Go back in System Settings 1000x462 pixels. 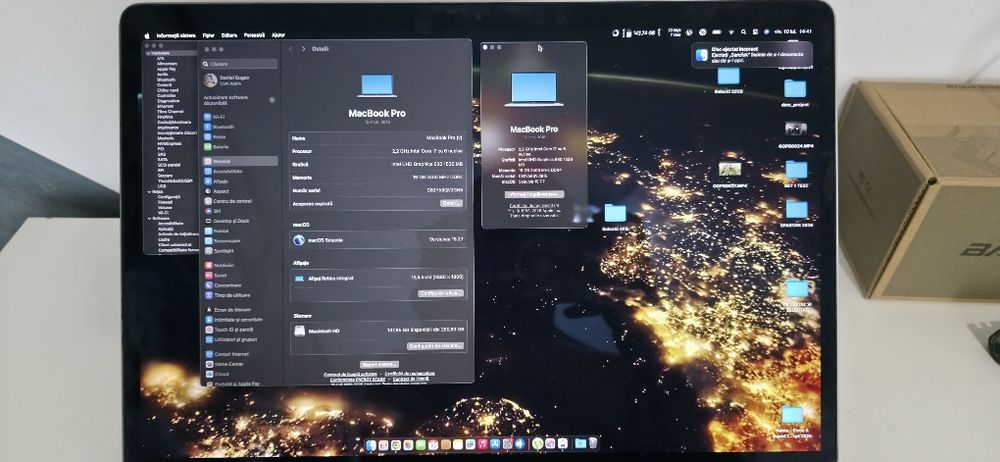tap(291, 48)
